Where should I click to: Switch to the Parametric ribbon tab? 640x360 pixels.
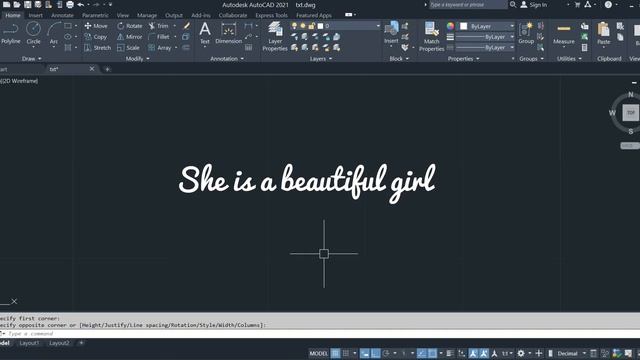pyautogui.click(x=95, y=15)
